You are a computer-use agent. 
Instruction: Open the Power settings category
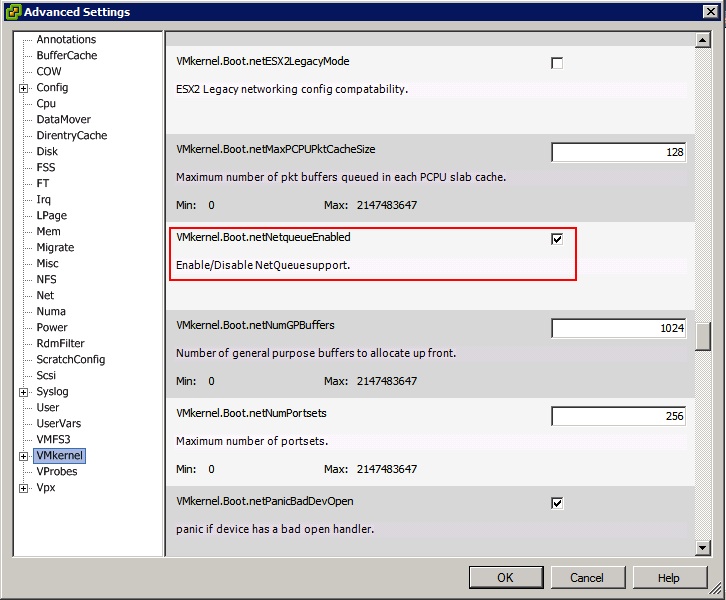(52, 327)
